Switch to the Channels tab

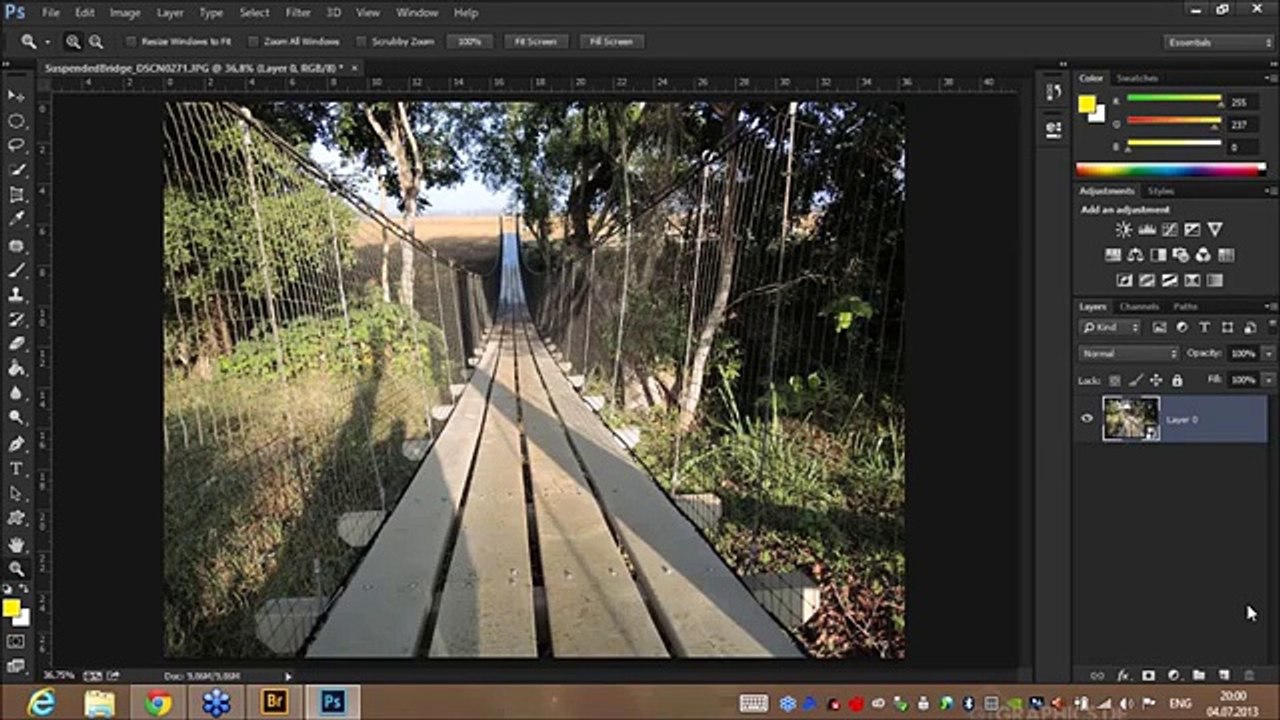point(1139,307)
